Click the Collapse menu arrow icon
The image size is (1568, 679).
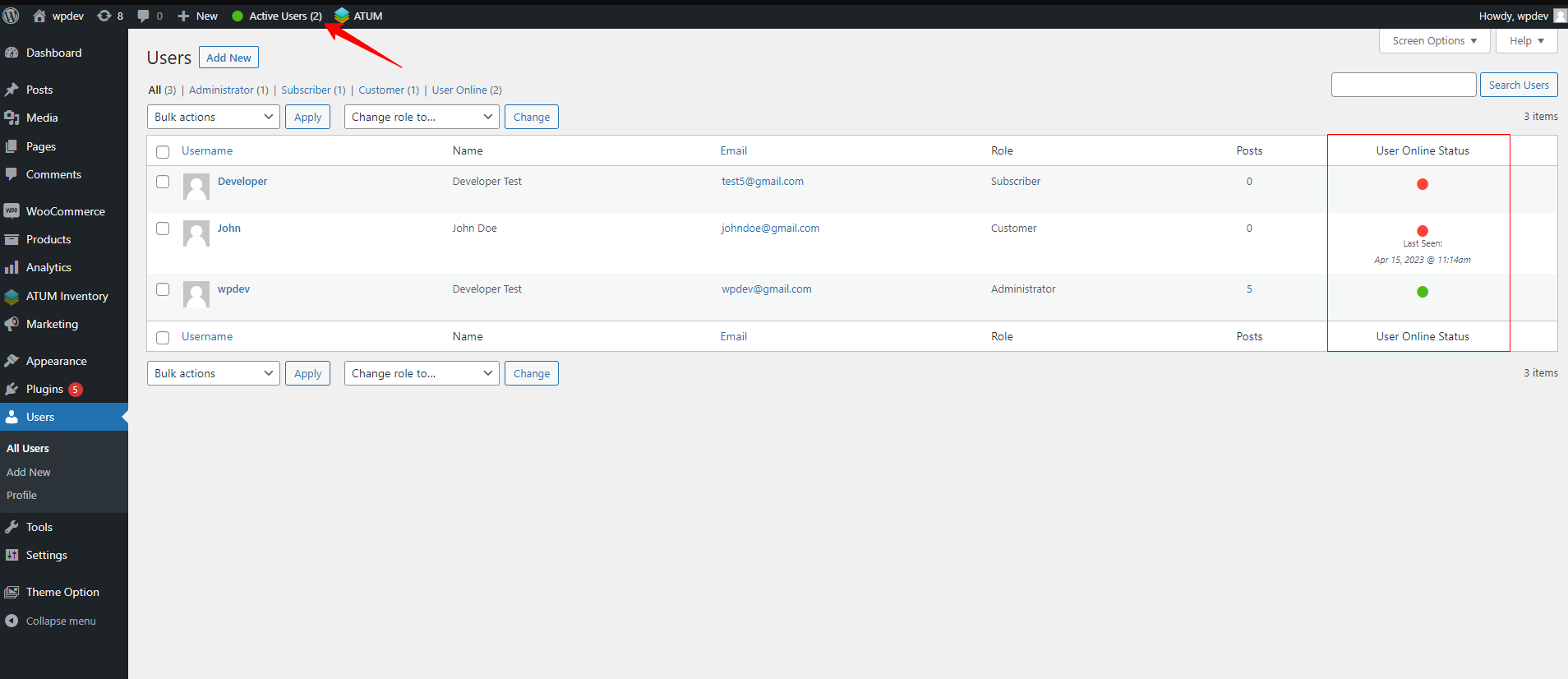[x=12, y=621]
